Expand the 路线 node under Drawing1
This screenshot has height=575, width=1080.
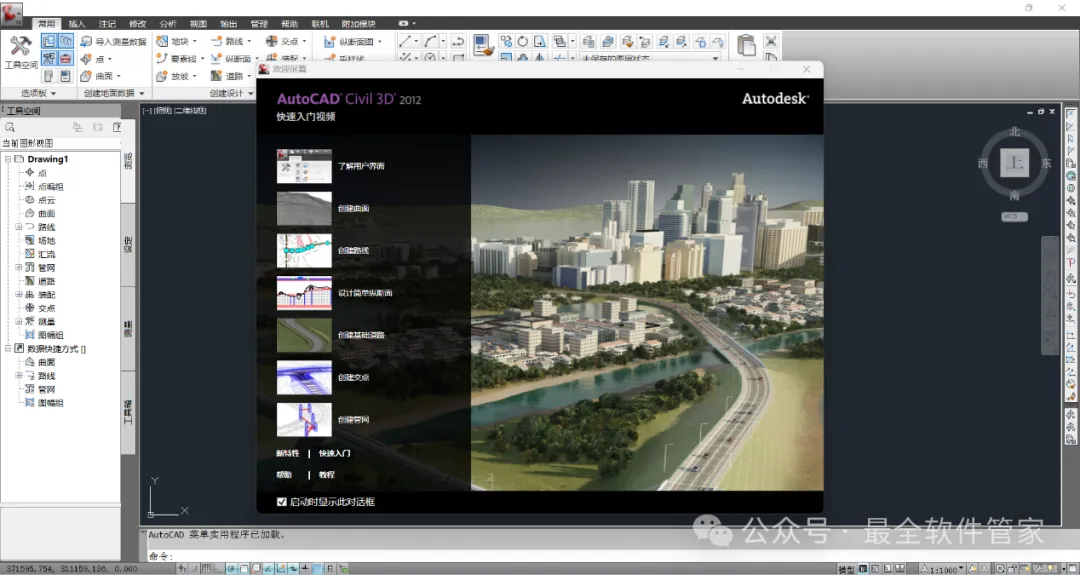click(19, 227)
